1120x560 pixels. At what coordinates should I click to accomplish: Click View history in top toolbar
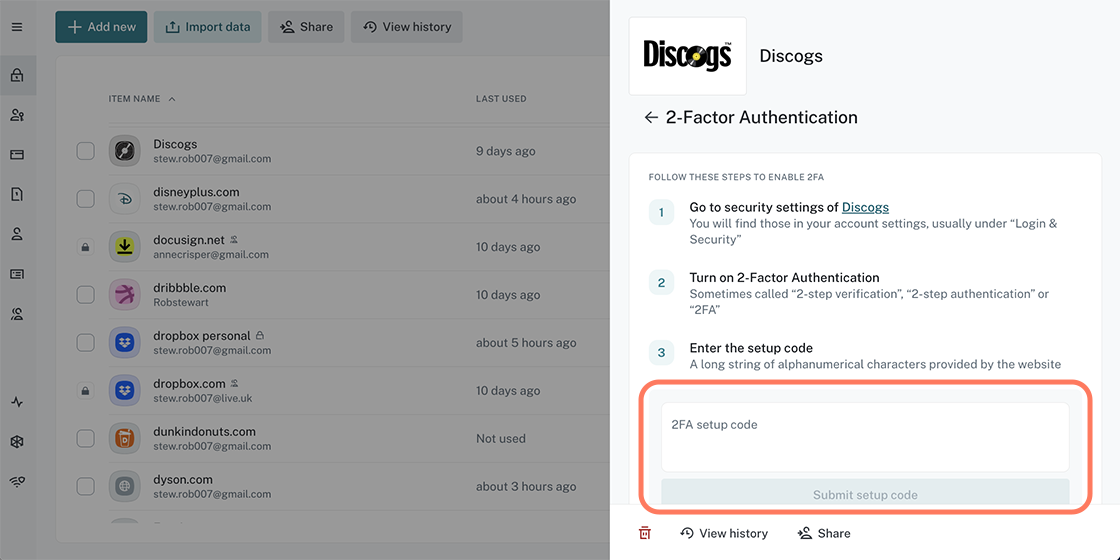tap(406, 27)
